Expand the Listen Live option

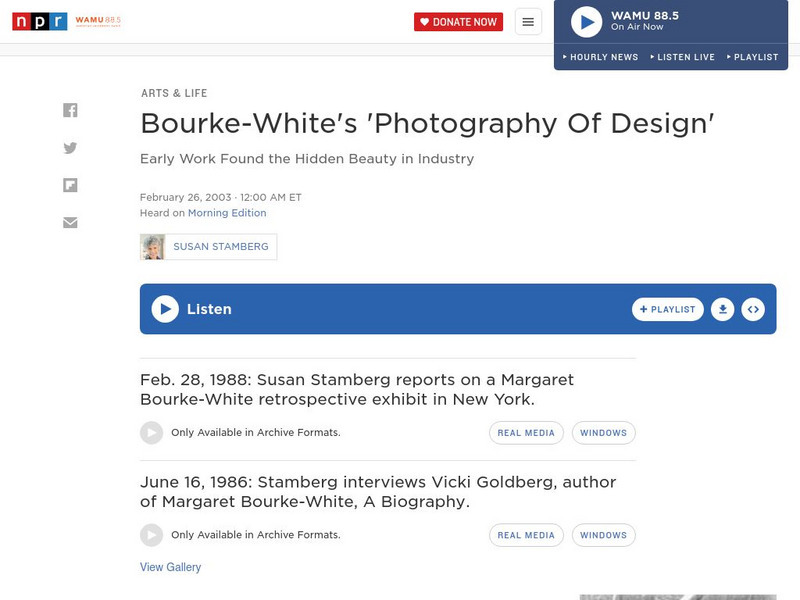tap(685, 57)
